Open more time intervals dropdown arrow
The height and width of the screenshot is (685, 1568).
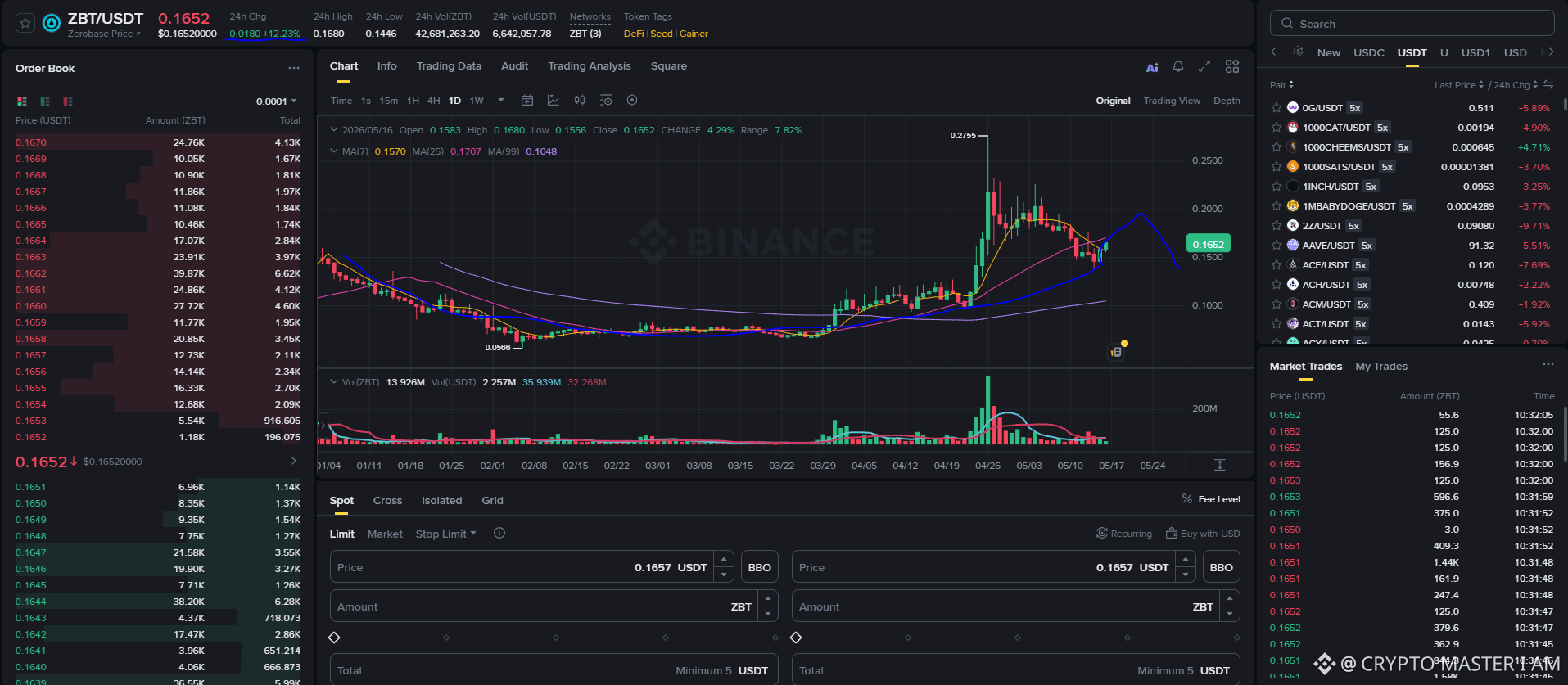[501, 100]
